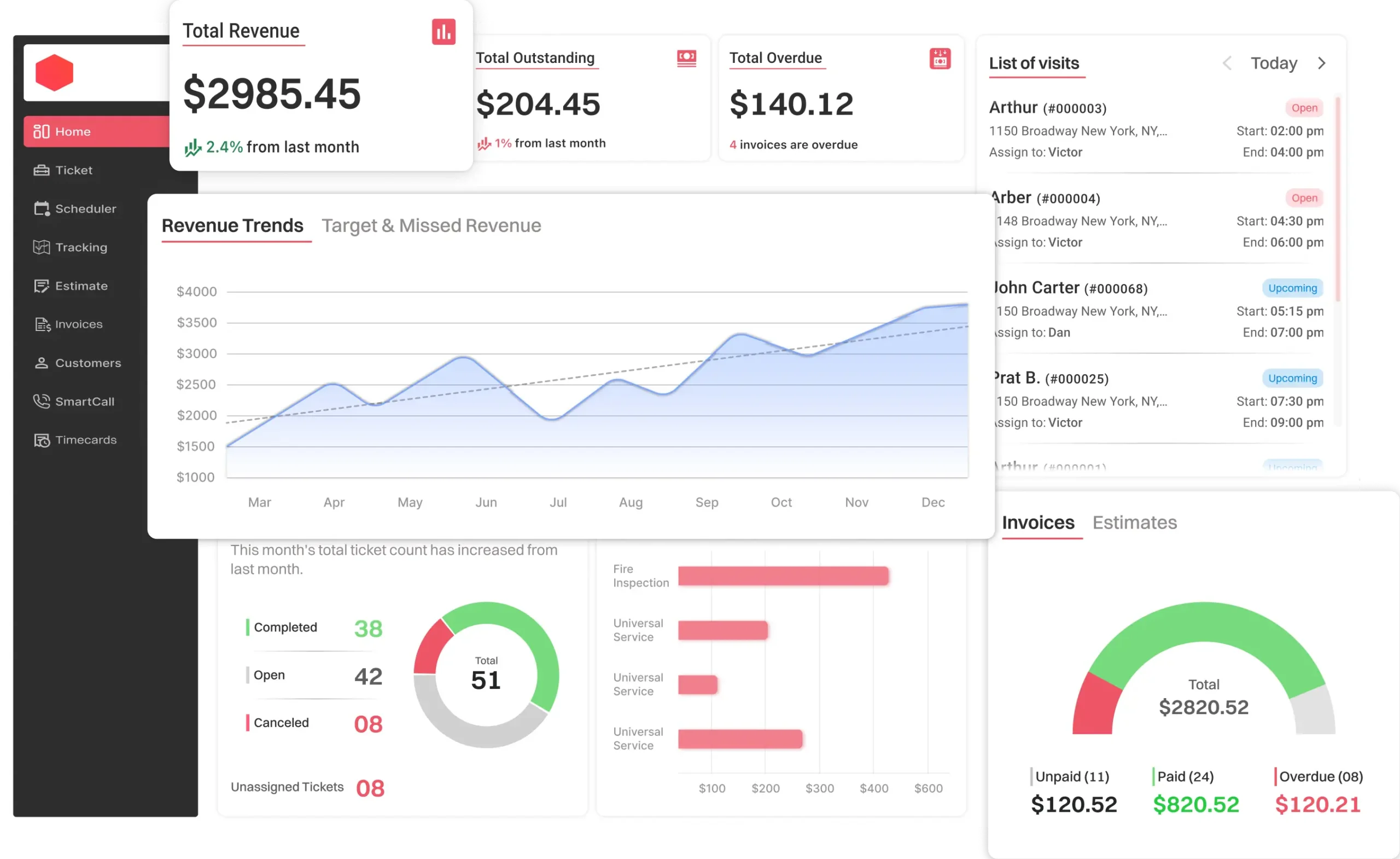
Task: Click the Total Revenue card title
Action: (241, 31)
